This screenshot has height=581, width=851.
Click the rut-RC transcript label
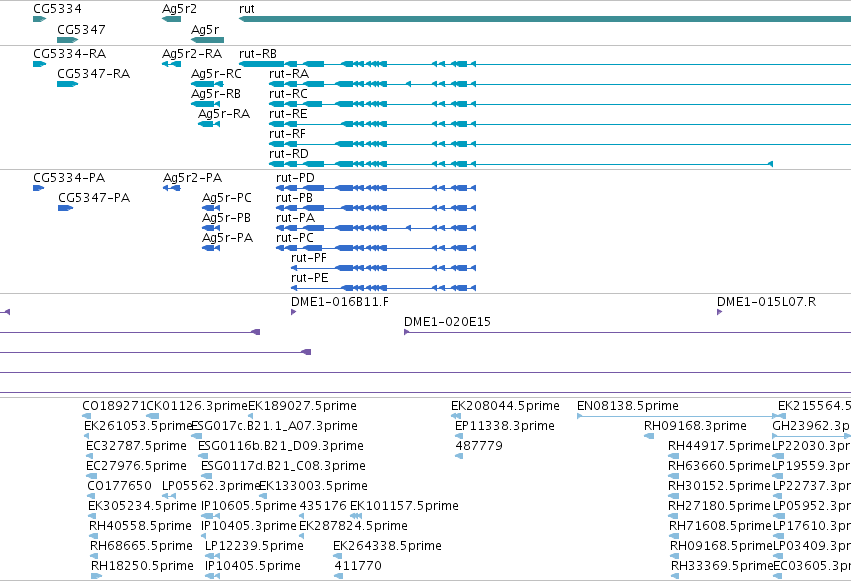(288, 94)
